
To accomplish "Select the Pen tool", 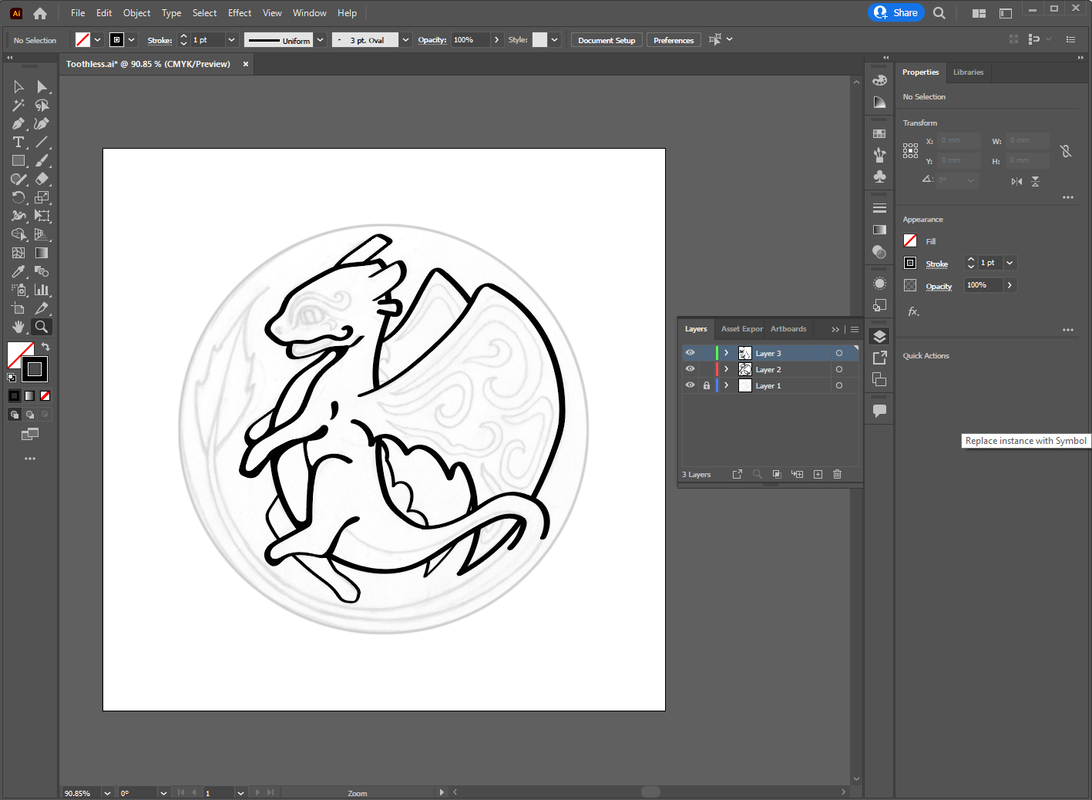I will point(18,124).
